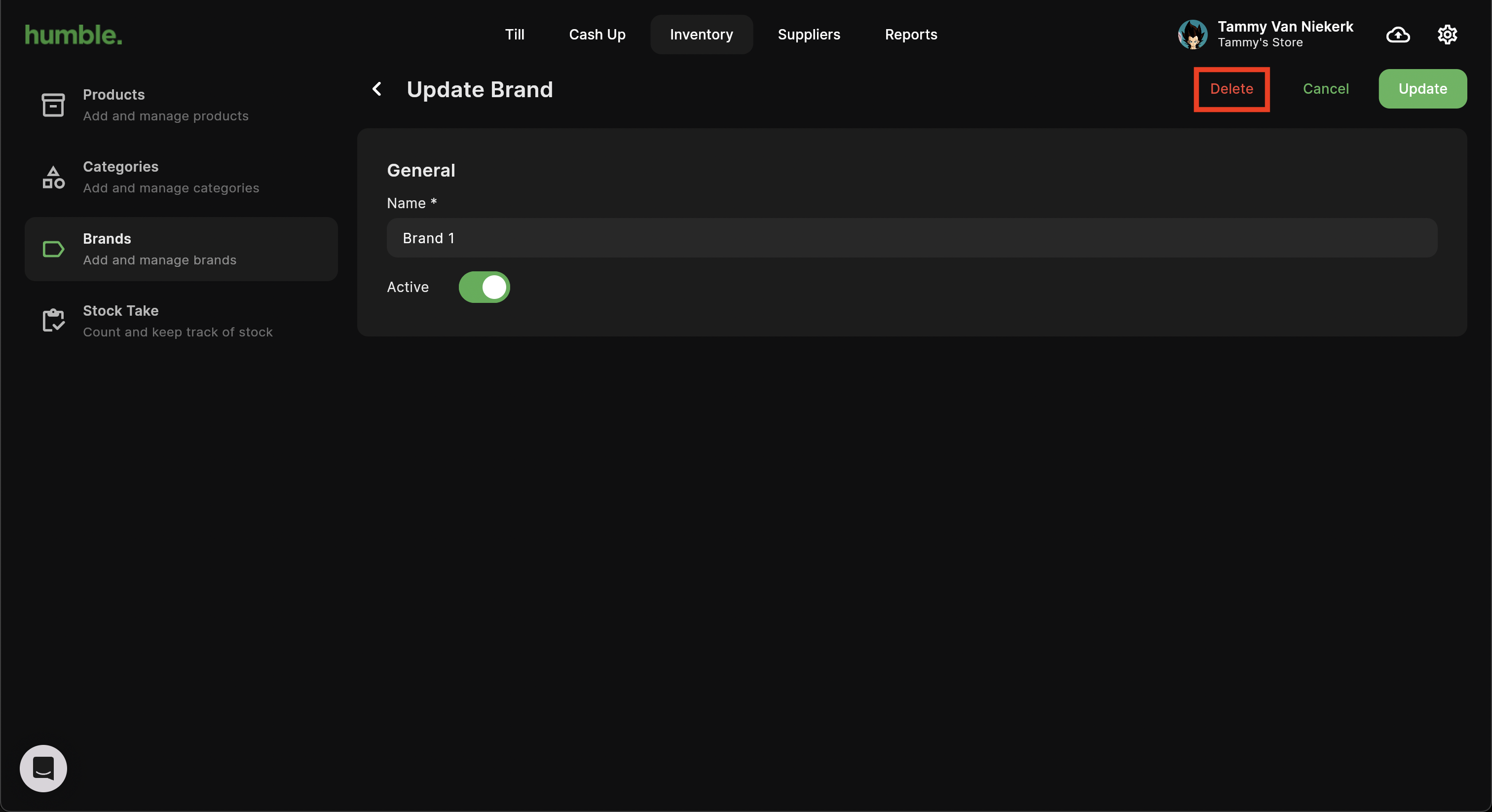Image resolution: width=1492 pixels, height=812 pixels.
Task: Switch to Cash Up tab
Action: [x=597, y=35]
